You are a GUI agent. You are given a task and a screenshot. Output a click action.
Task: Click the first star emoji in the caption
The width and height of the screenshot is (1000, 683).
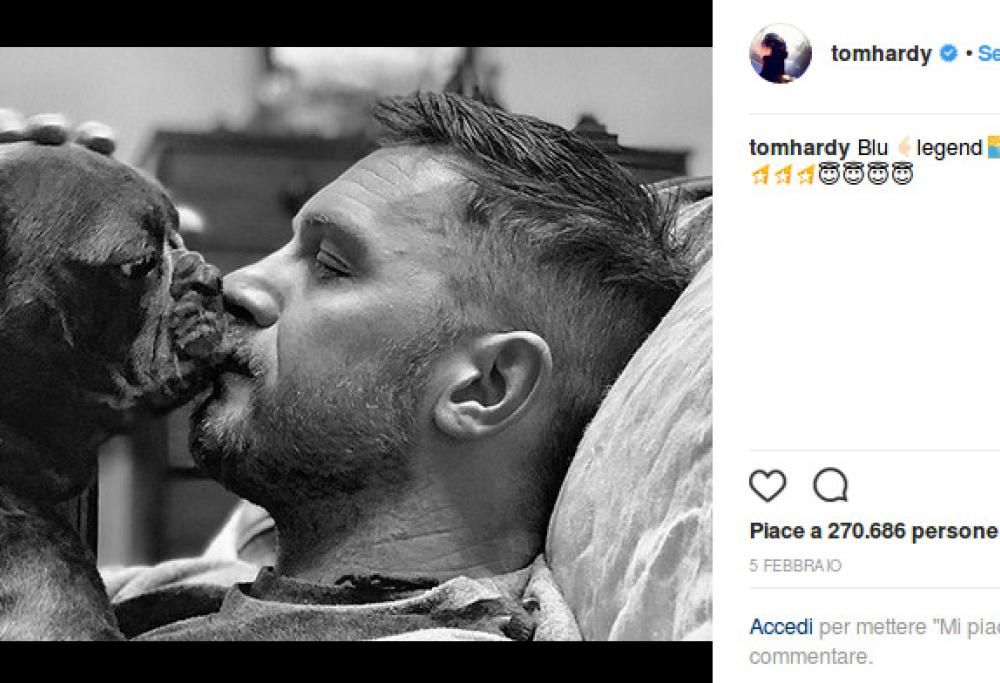pyautogui.click(x=759, y=176)
